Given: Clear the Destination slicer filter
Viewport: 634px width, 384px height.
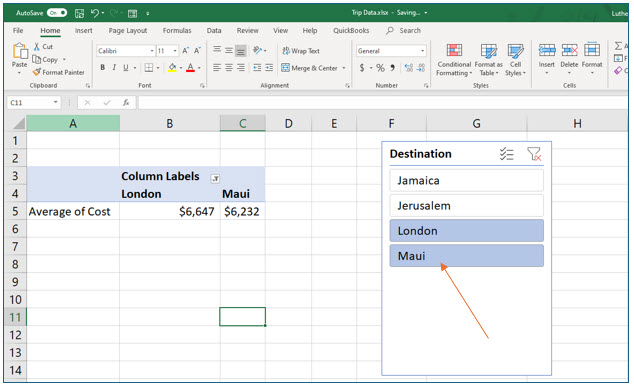Looking at the screenshot, I should pos(534,154).
